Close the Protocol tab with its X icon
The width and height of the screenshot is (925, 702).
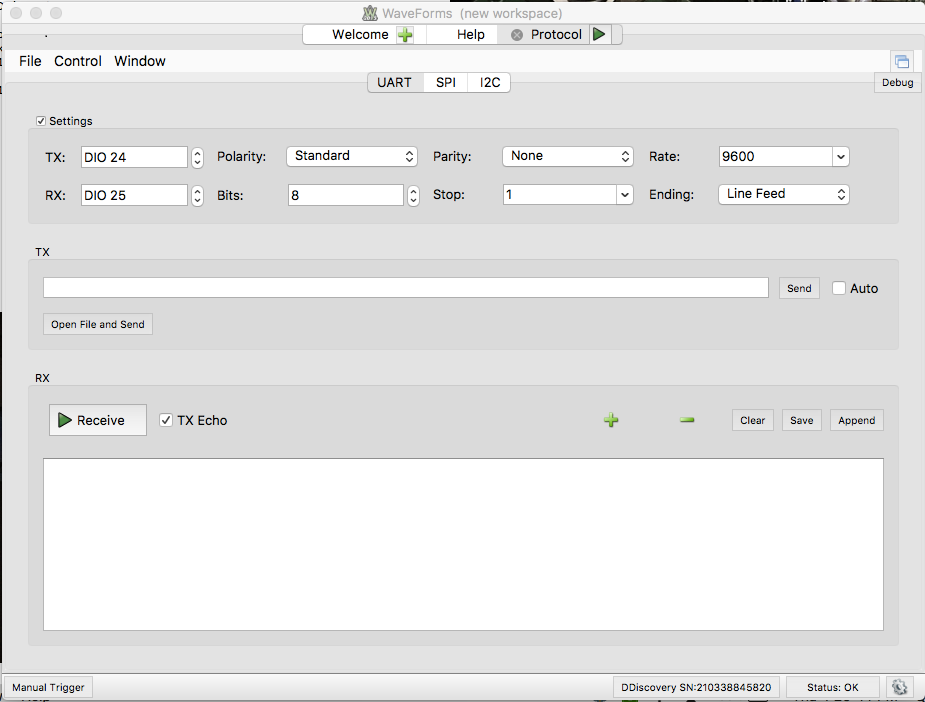pos(517,35)
